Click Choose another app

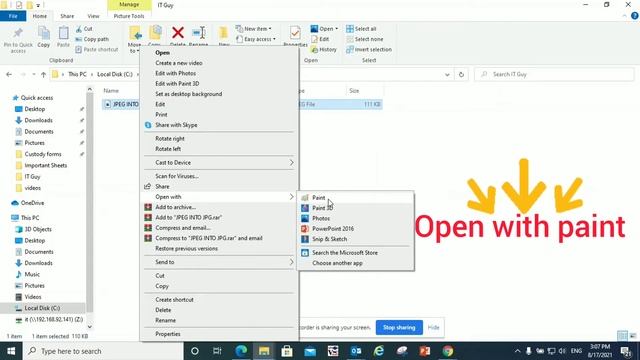pos(355,263)
